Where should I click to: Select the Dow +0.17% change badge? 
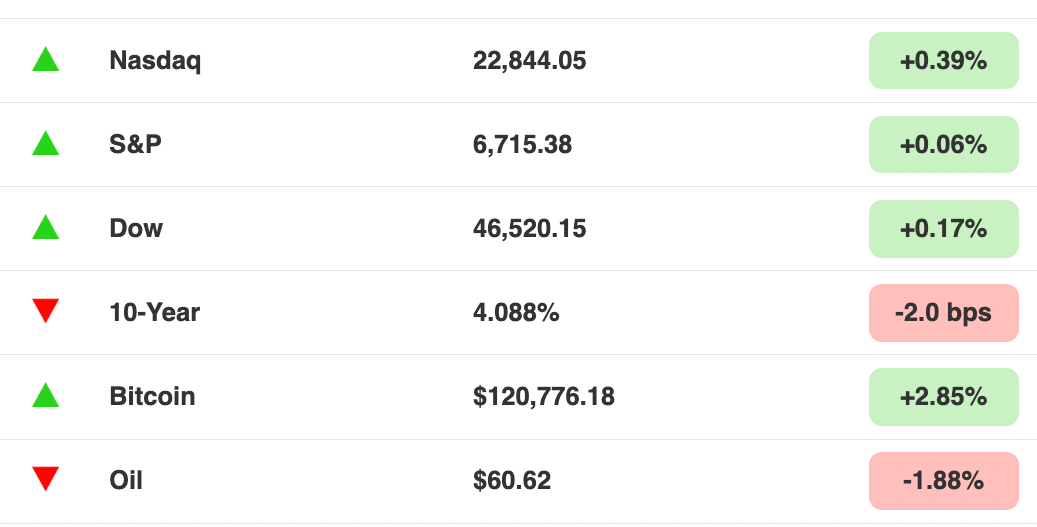tap(944, 228)
